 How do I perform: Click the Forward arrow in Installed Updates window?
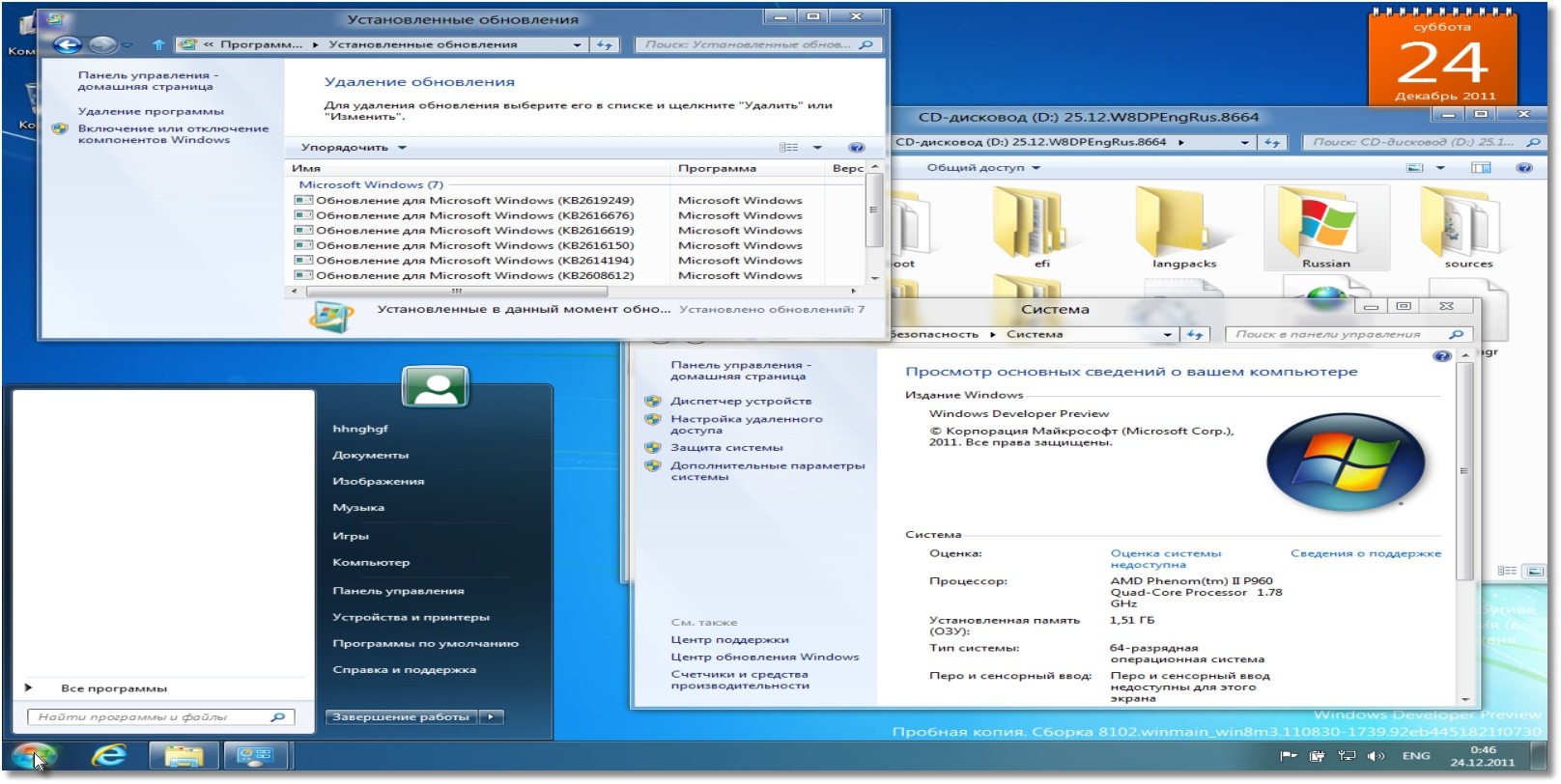tap(101, 44)
